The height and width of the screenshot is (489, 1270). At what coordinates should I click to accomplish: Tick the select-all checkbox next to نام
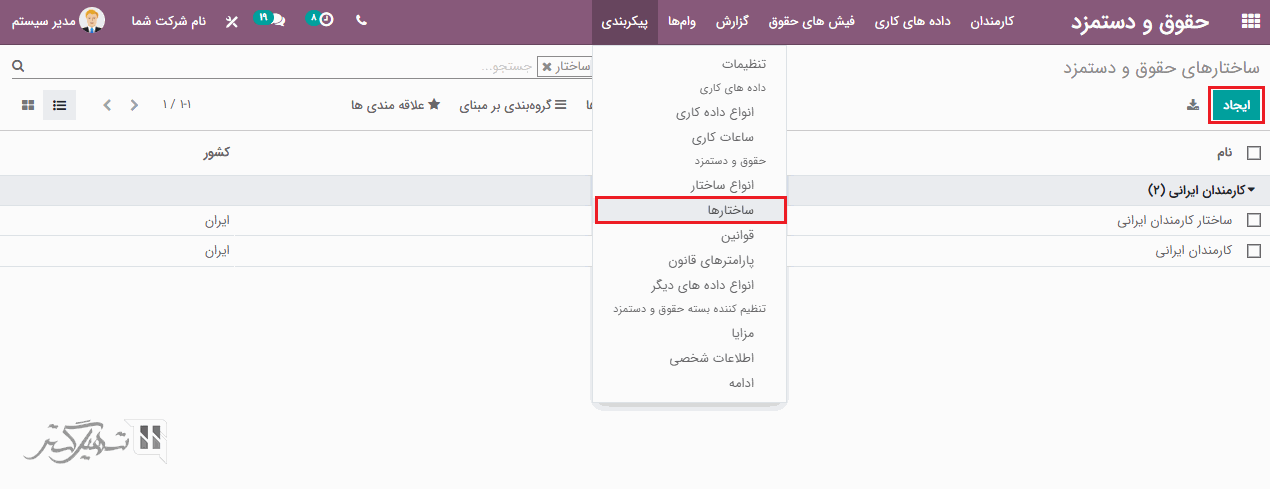pyautogui.click(x=1254, y=153)
